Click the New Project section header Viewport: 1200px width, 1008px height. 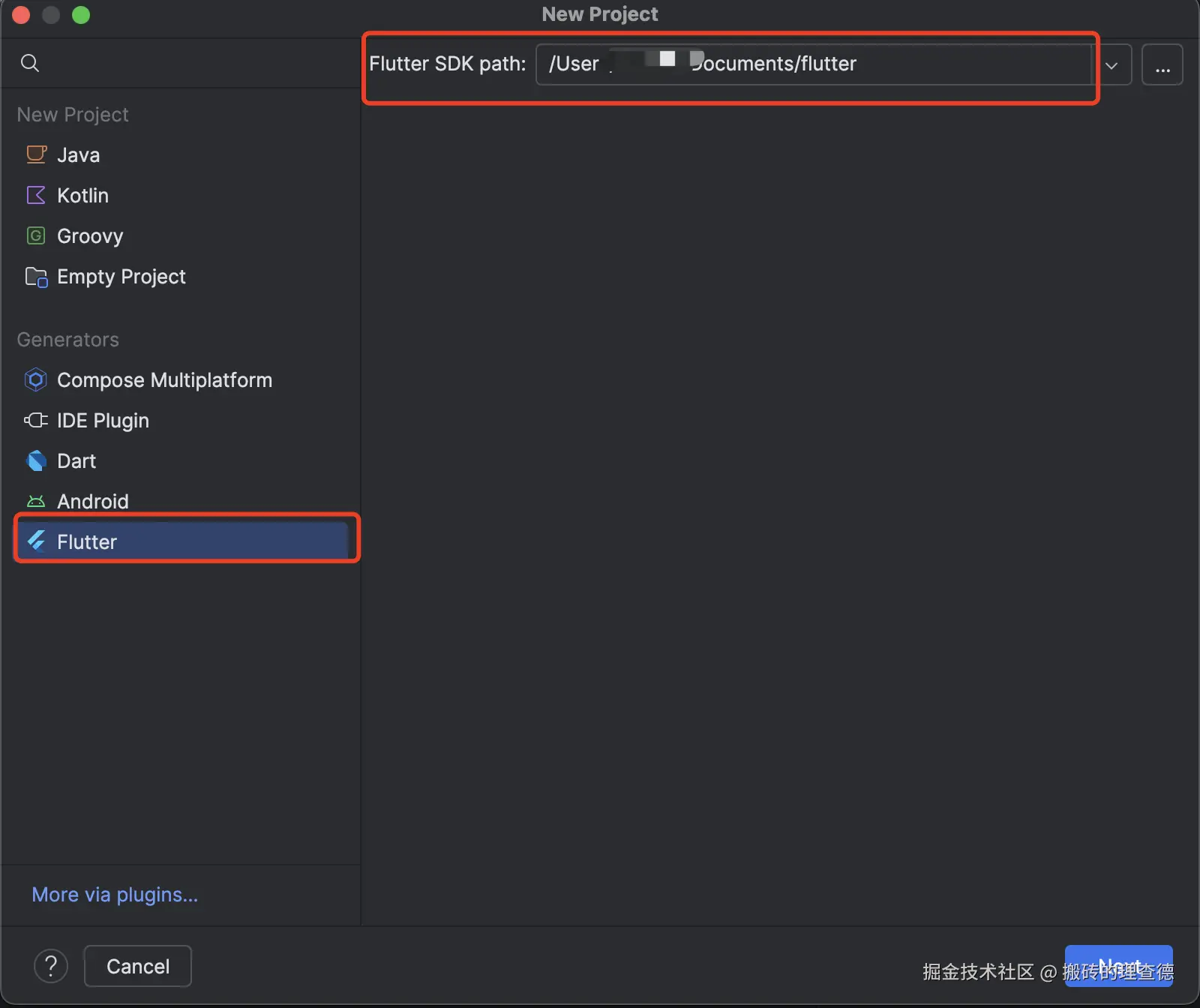pos(73,114)
